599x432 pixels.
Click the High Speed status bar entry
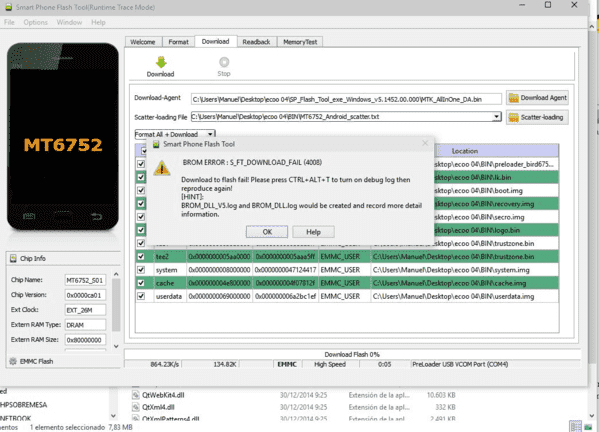[330, 364]
